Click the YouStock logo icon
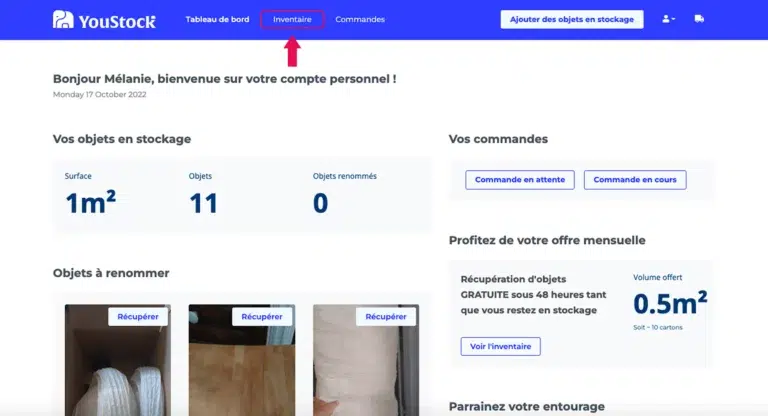The image size is (768, 416). click(63, 20)
